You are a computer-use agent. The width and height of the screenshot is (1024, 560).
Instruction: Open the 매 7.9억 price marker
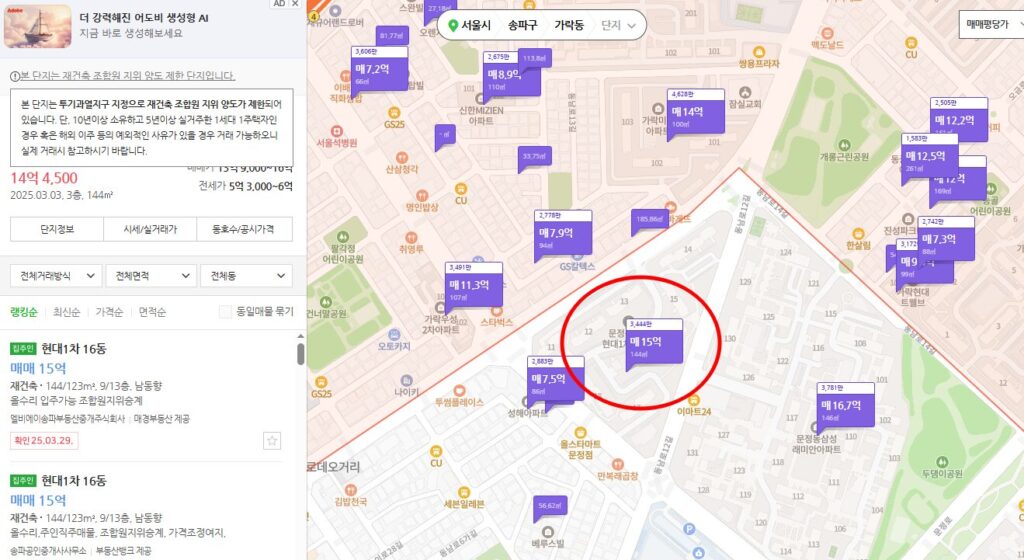point(563,233)
